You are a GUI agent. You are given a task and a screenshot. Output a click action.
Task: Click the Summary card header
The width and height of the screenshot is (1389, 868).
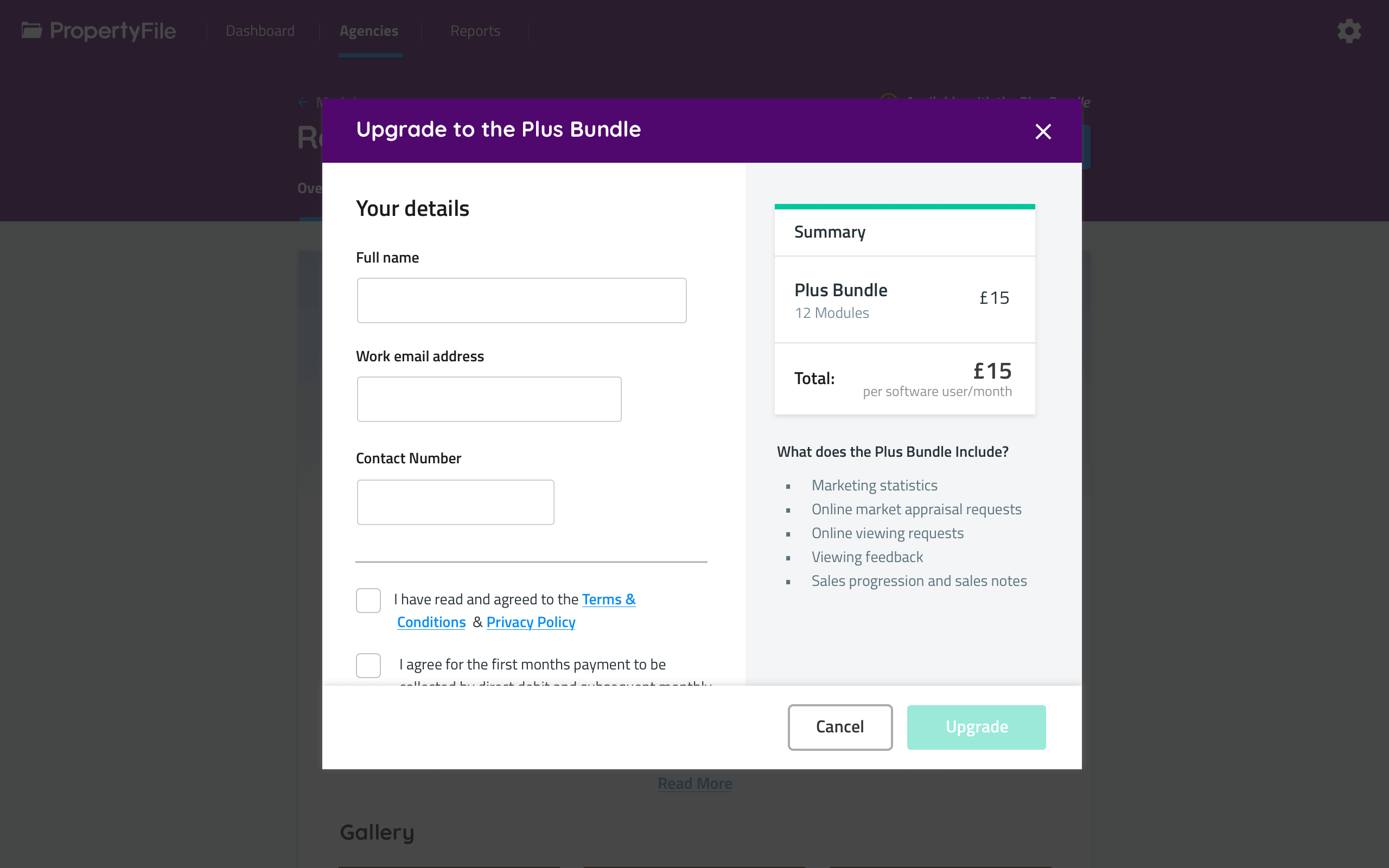[x=904, y=232]
